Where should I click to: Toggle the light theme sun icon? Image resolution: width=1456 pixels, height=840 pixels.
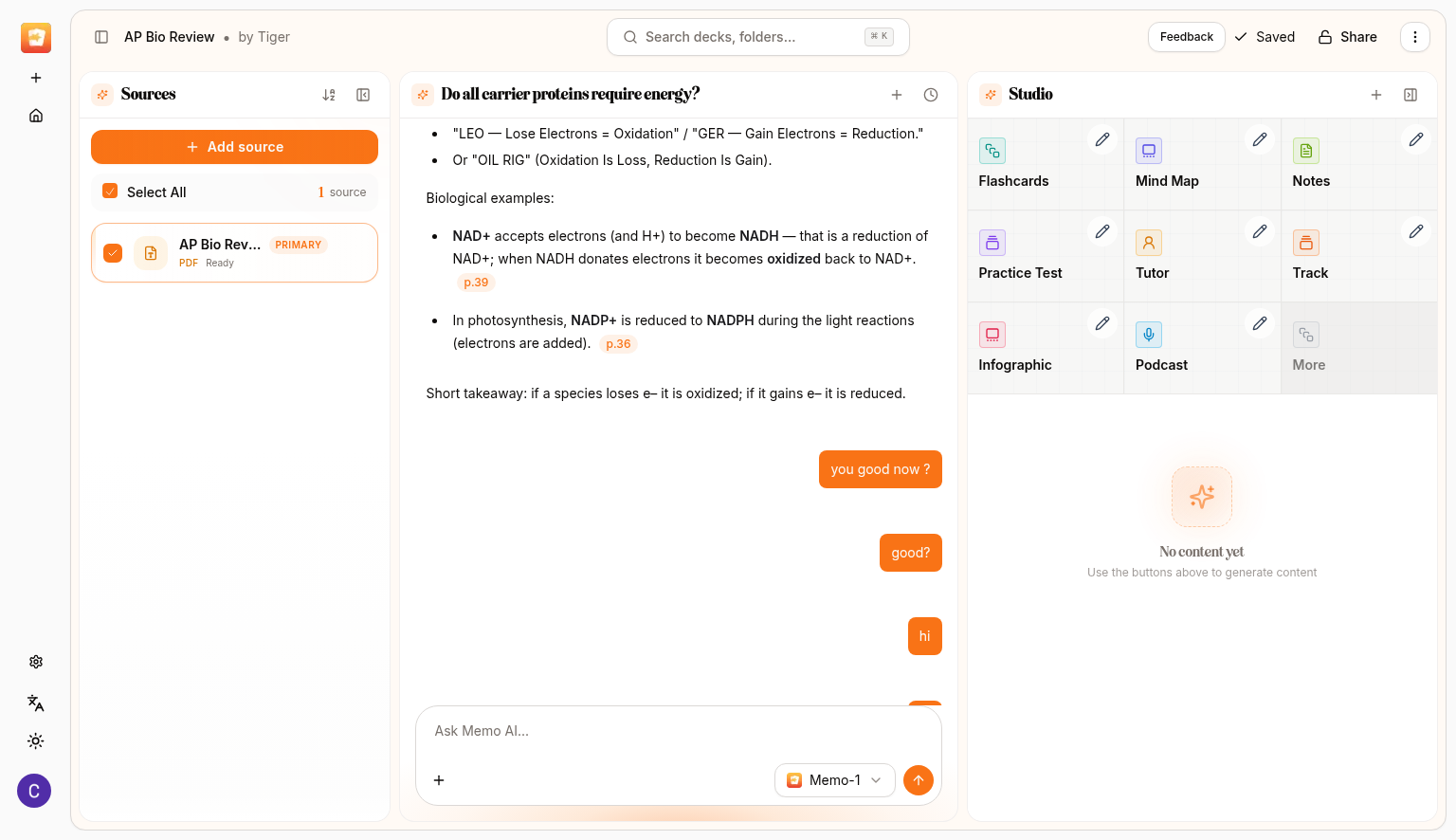(x=36, y=741)
